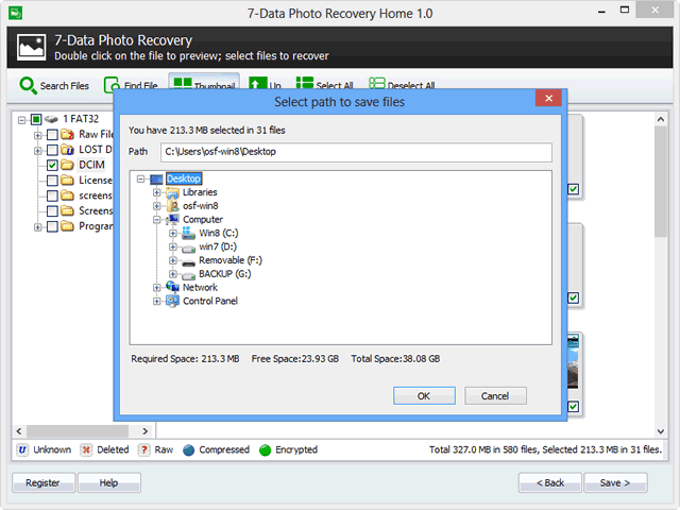
Task: Uncheck the DCIM folder checkbox
Action: [x=52, y=165]
